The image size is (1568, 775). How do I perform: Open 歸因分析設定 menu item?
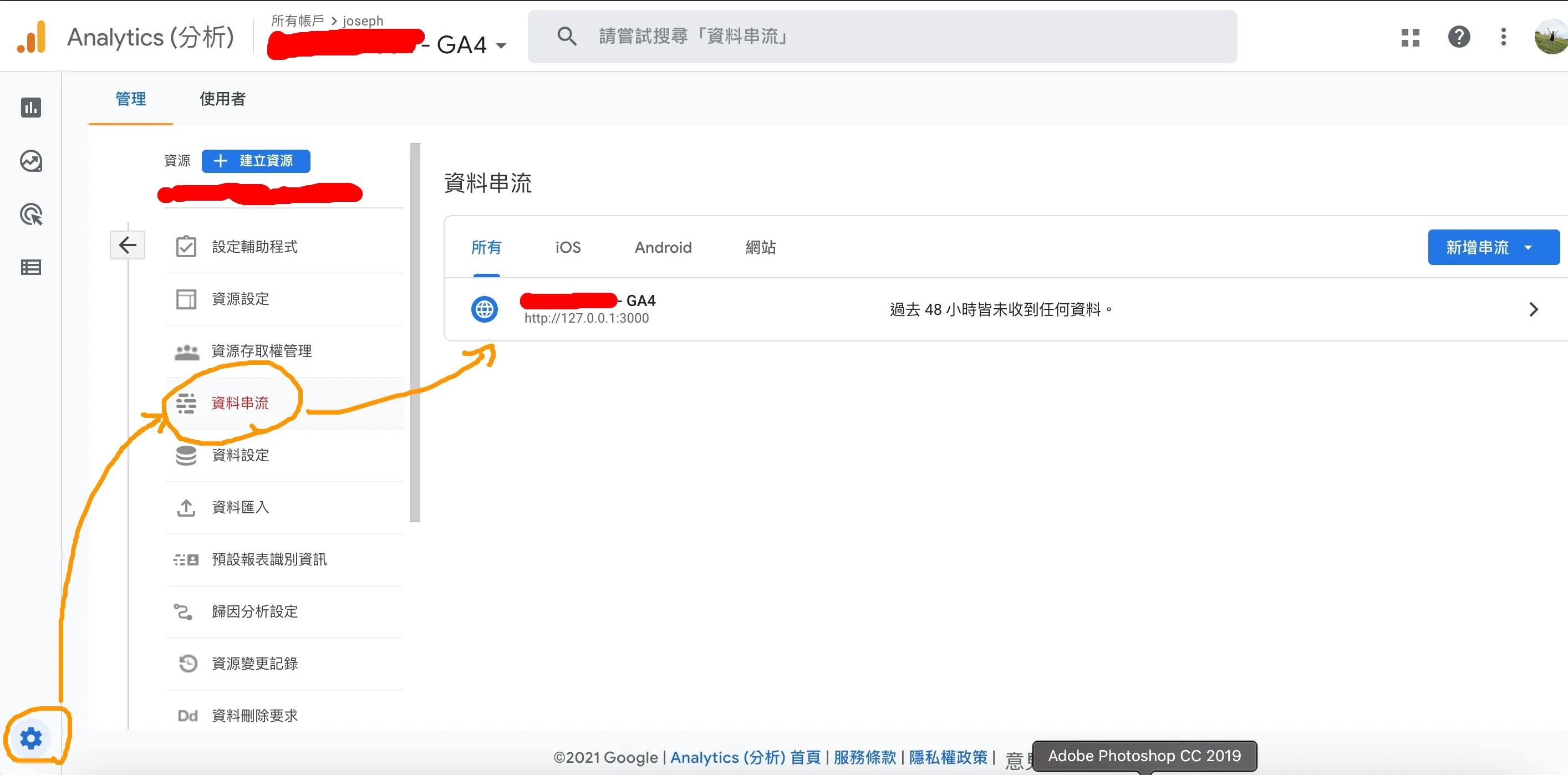click(285, 611)
